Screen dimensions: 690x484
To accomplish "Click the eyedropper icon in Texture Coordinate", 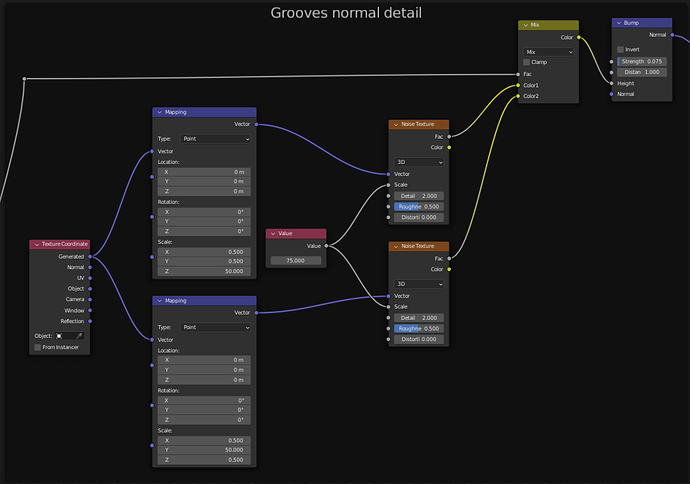I will [79, 336].
